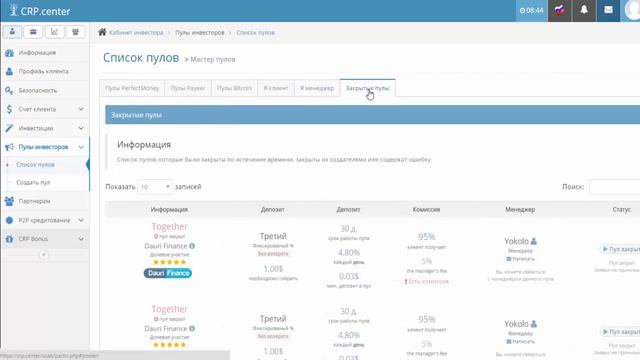Open the first Together pool title
The height and width of the screenshot is (360, 640).
point(170,227)
